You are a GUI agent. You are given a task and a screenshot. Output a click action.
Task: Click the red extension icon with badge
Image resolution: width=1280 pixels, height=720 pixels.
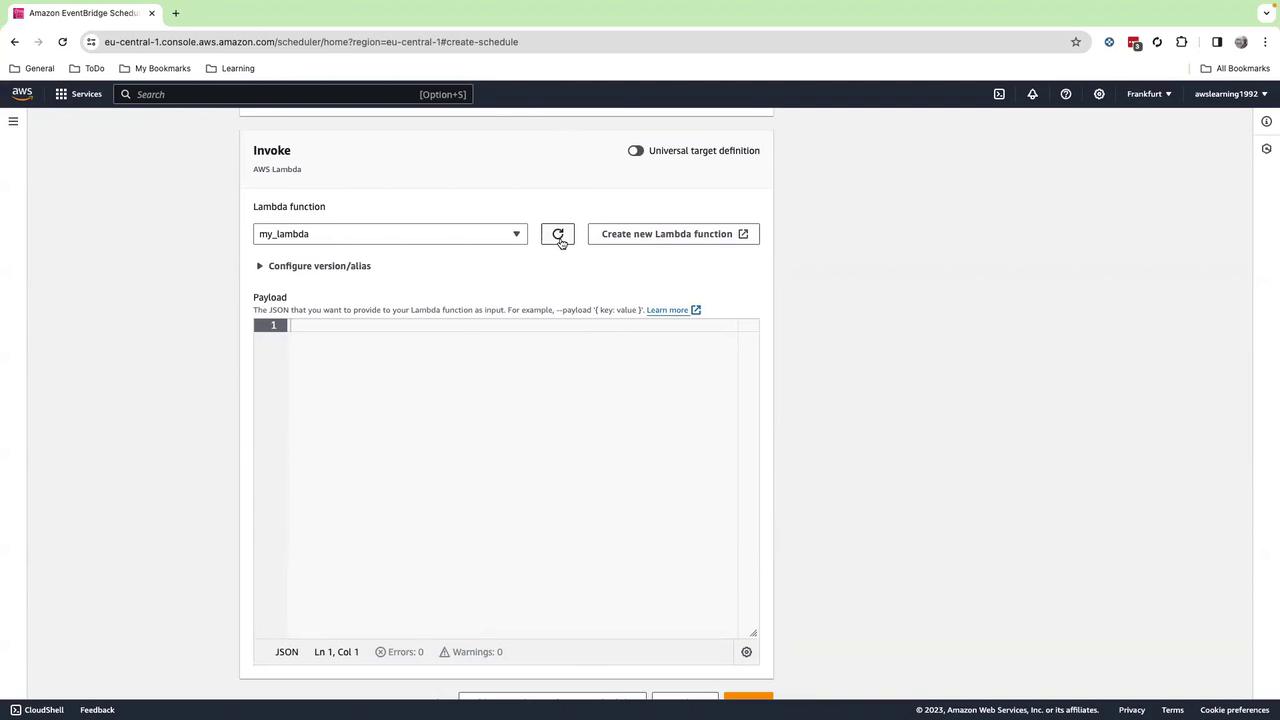click(x=1134, y=43)
